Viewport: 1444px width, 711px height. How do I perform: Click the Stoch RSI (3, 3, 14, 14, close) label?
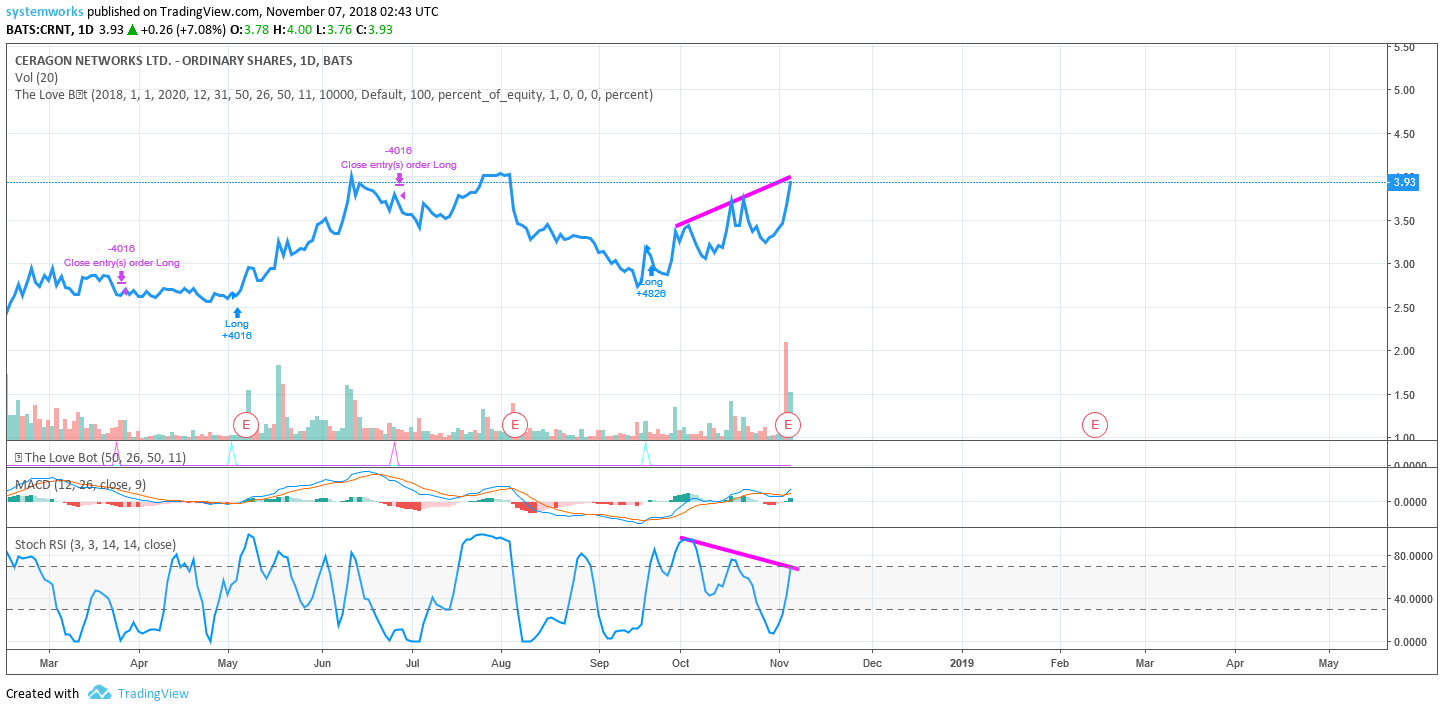(x=95, y=545)
